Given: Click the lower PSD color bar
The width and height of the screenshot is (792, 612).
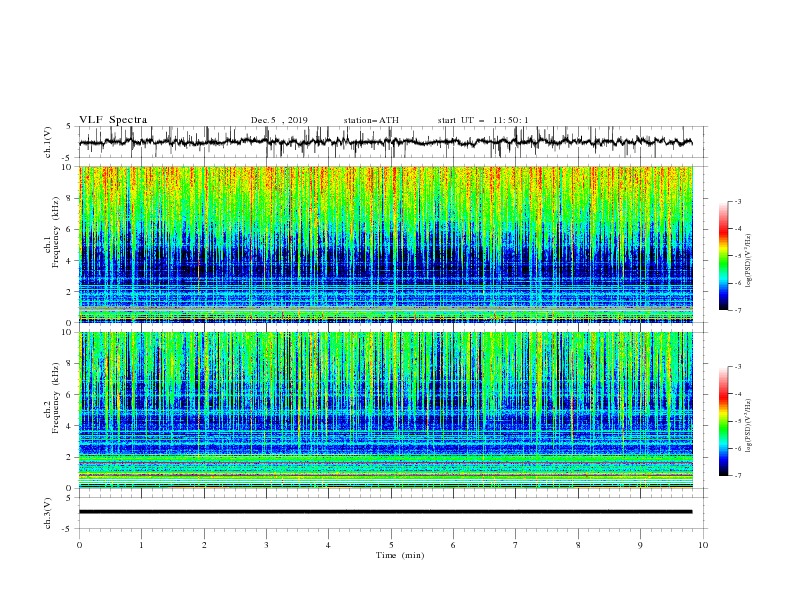Looking at the screenshot, I should [x=723, y=421].
